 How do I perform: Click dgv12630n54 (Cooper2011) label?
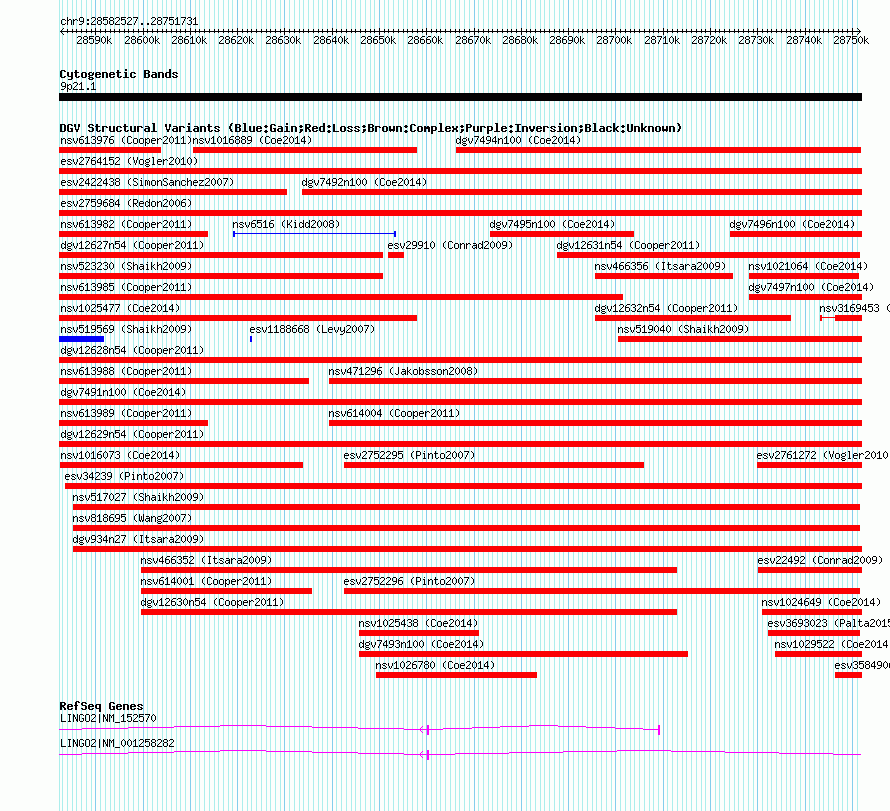pyautogui.click(x=212, y=602)
